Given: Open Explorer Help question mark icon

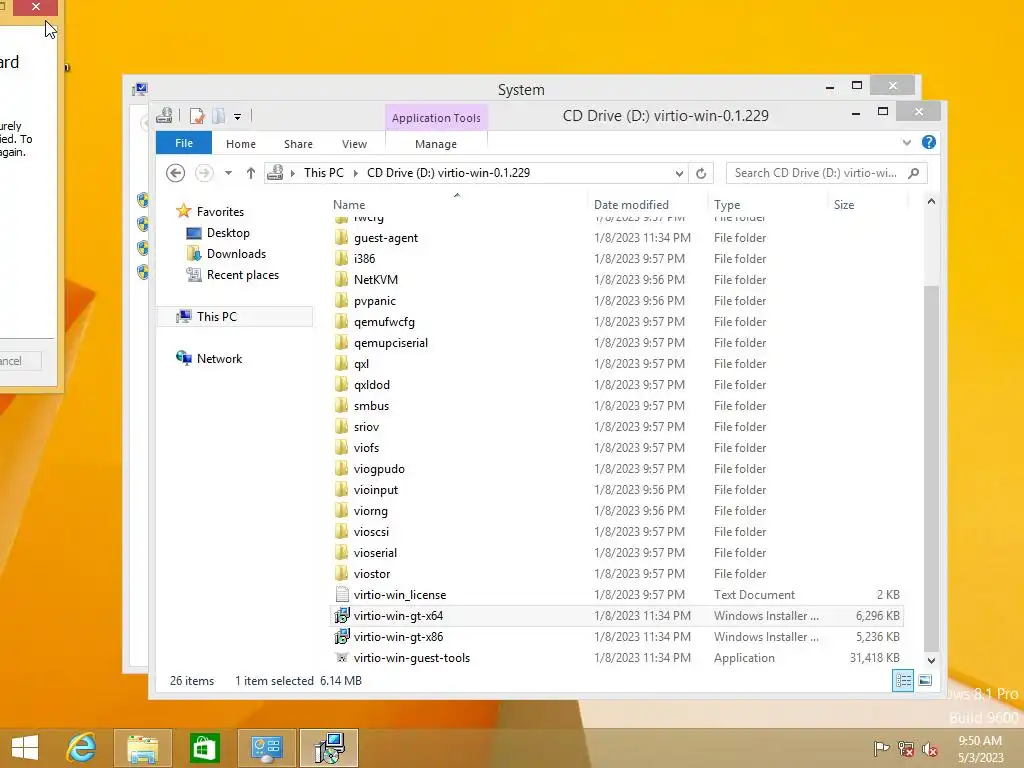Looking at the screenshot, I should (929, 142).
